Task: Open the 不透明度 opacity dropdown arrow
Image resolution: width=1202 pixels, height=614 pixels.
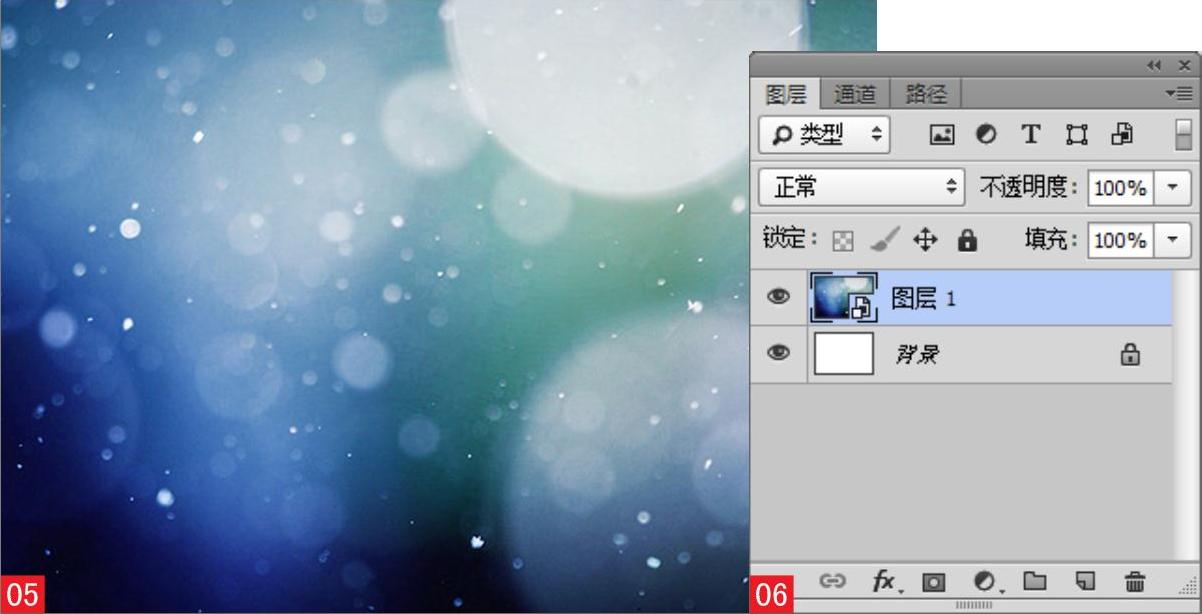Action: [x=1173, y=187]
